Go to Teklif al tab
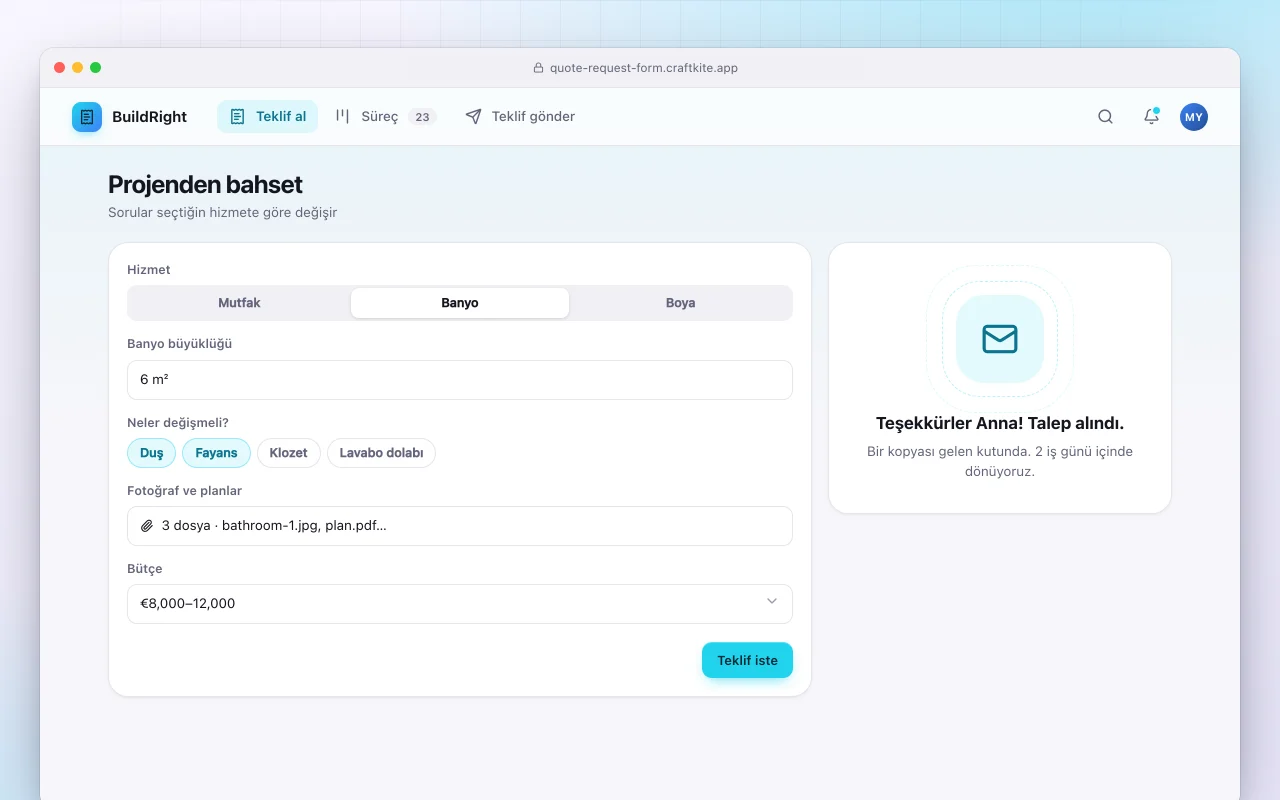The width and height of the screenshot is (1280, 800). point(267,117)
